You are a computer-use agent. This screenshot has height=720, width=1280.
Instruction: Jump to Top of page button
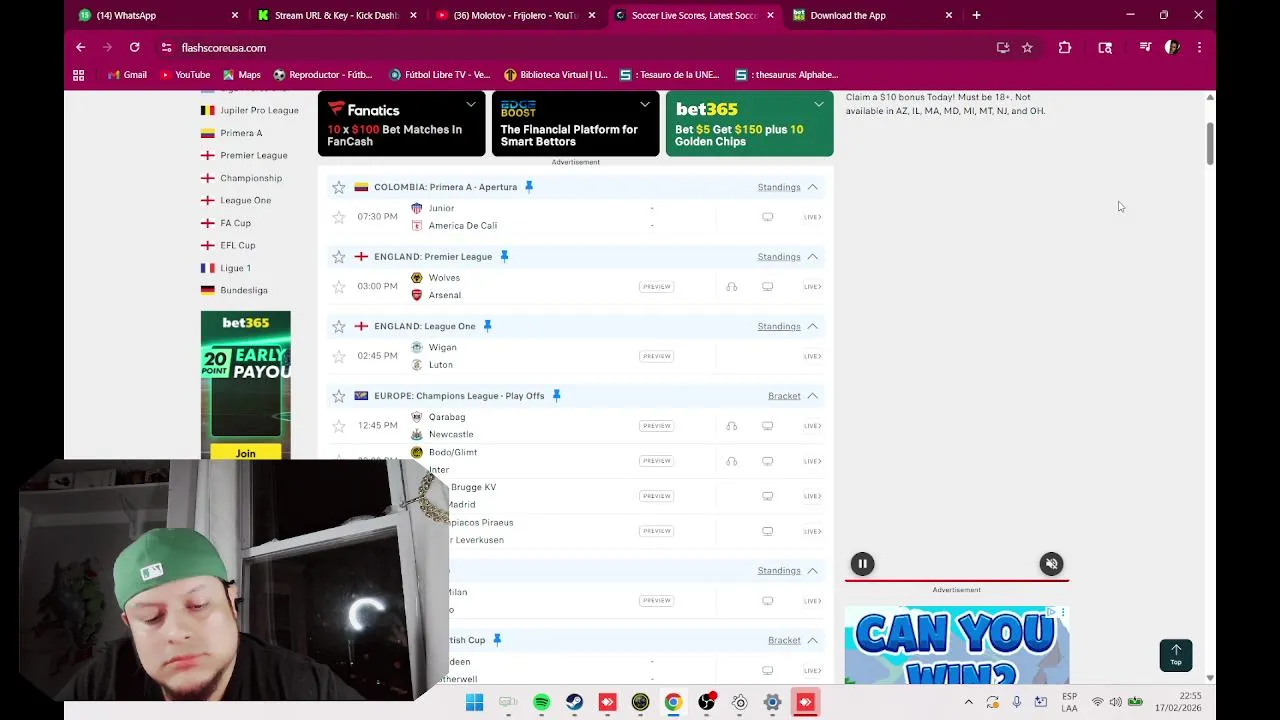pyautogui.click(x=1176, y=655)
